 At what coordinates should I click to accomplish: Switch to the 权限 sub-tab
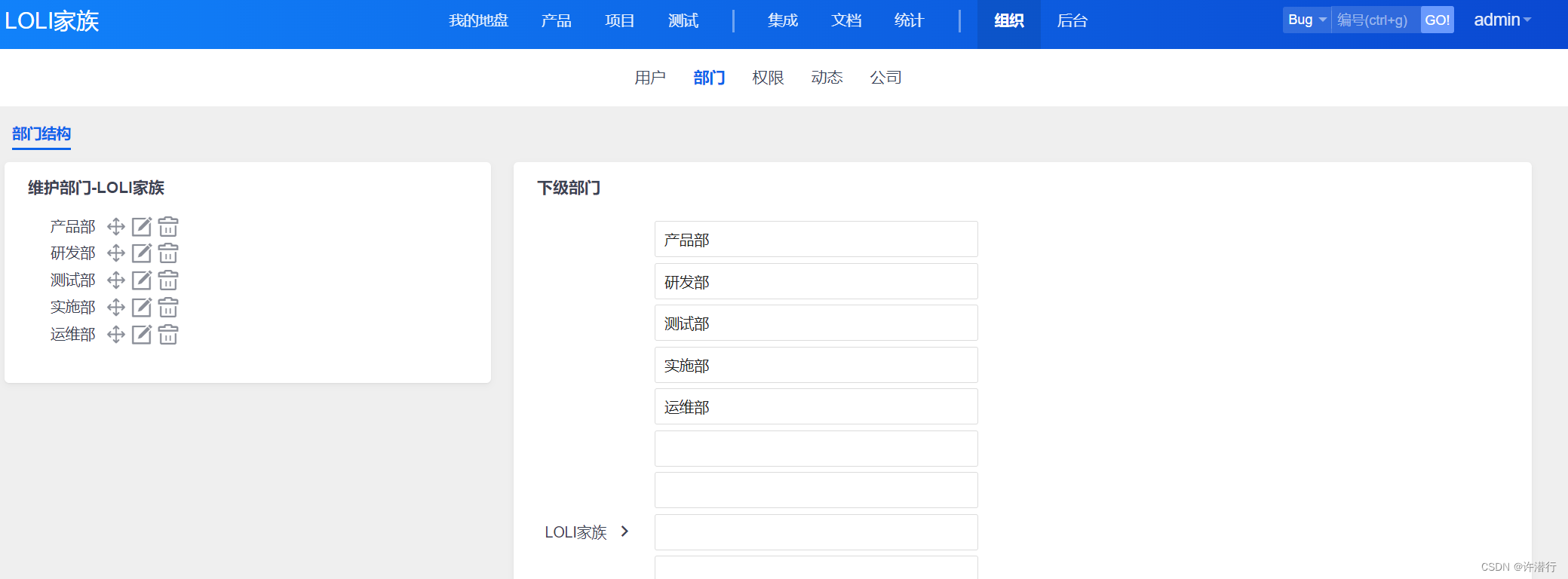click(768, 78)
